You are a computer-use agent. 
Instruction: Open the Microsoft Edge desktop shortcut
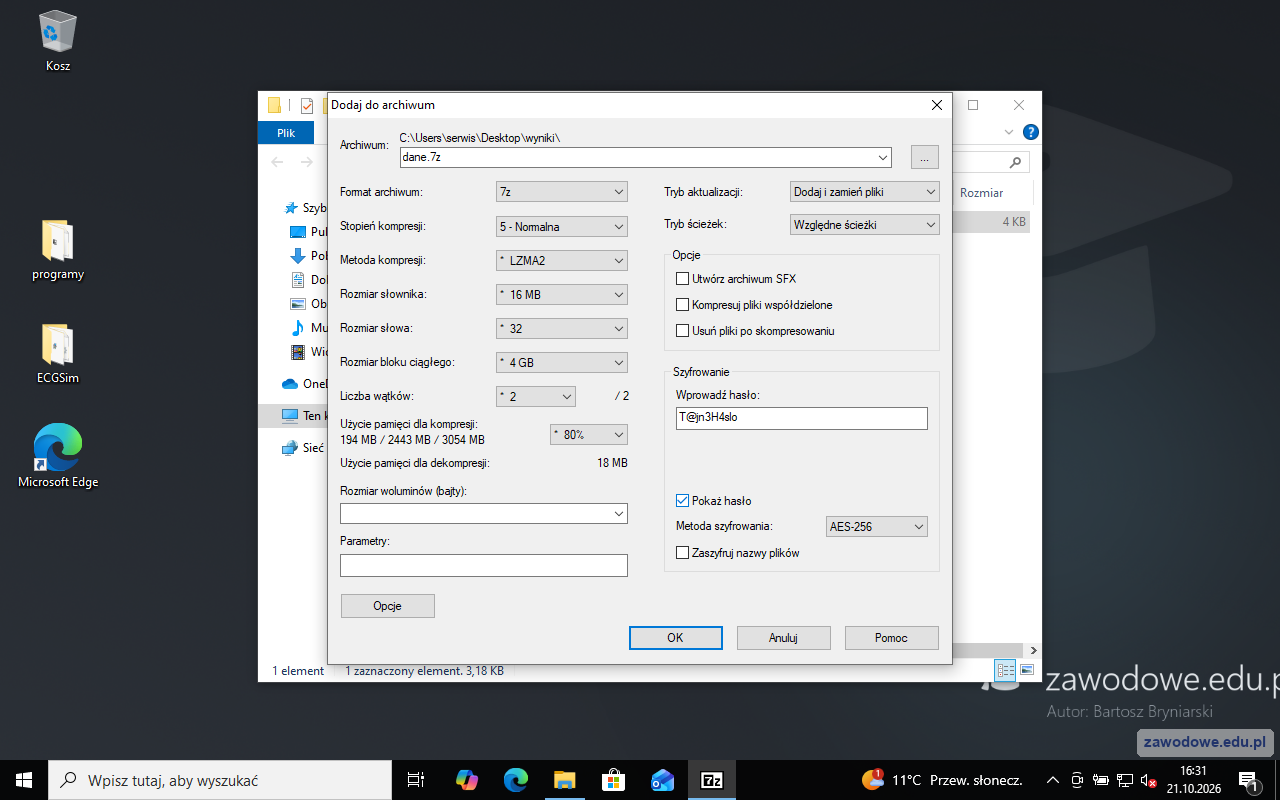(x=57, y=456)
